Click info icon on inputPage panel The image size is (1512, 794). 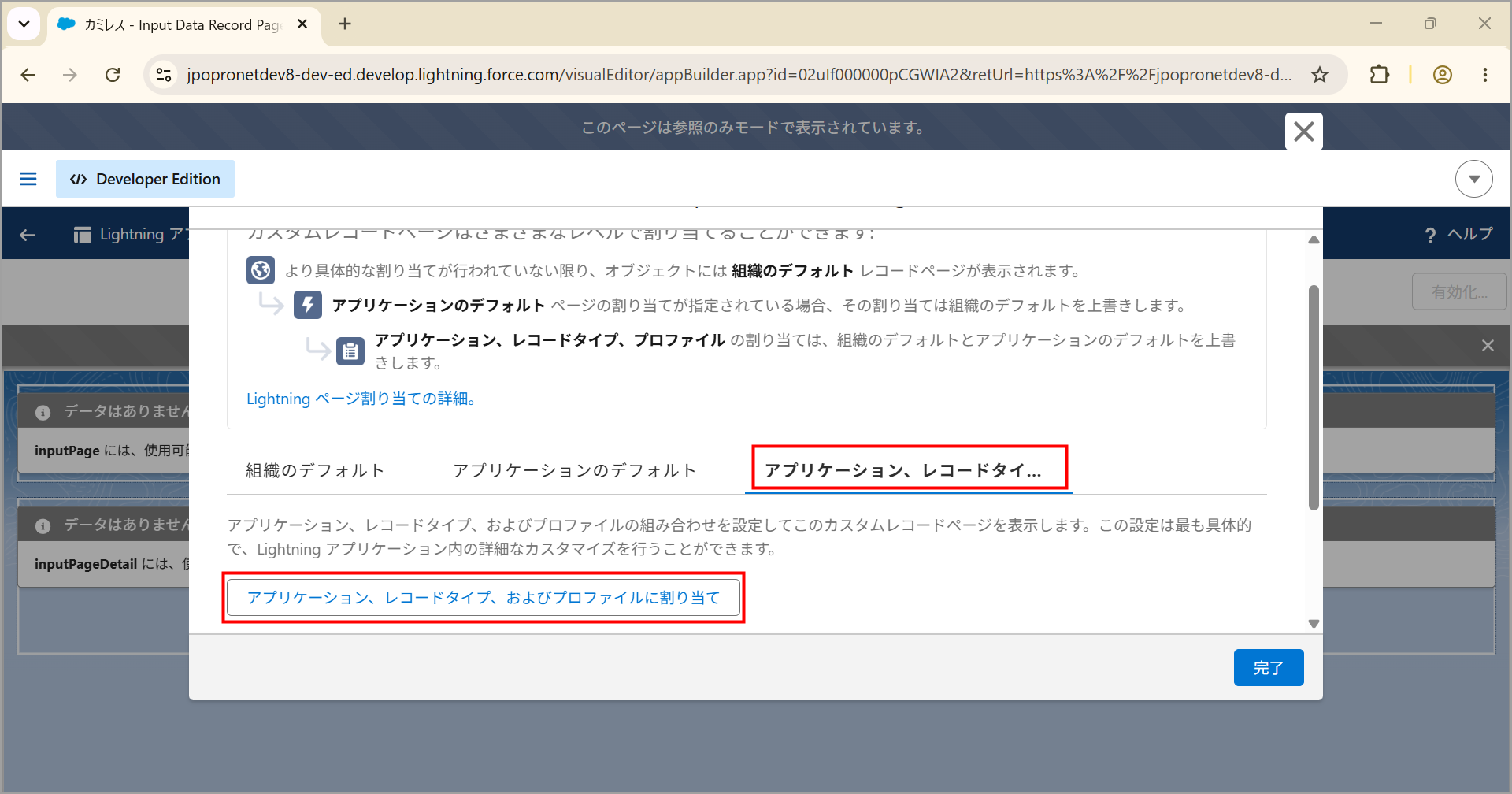pyautogui.click(x=43, y=412)
